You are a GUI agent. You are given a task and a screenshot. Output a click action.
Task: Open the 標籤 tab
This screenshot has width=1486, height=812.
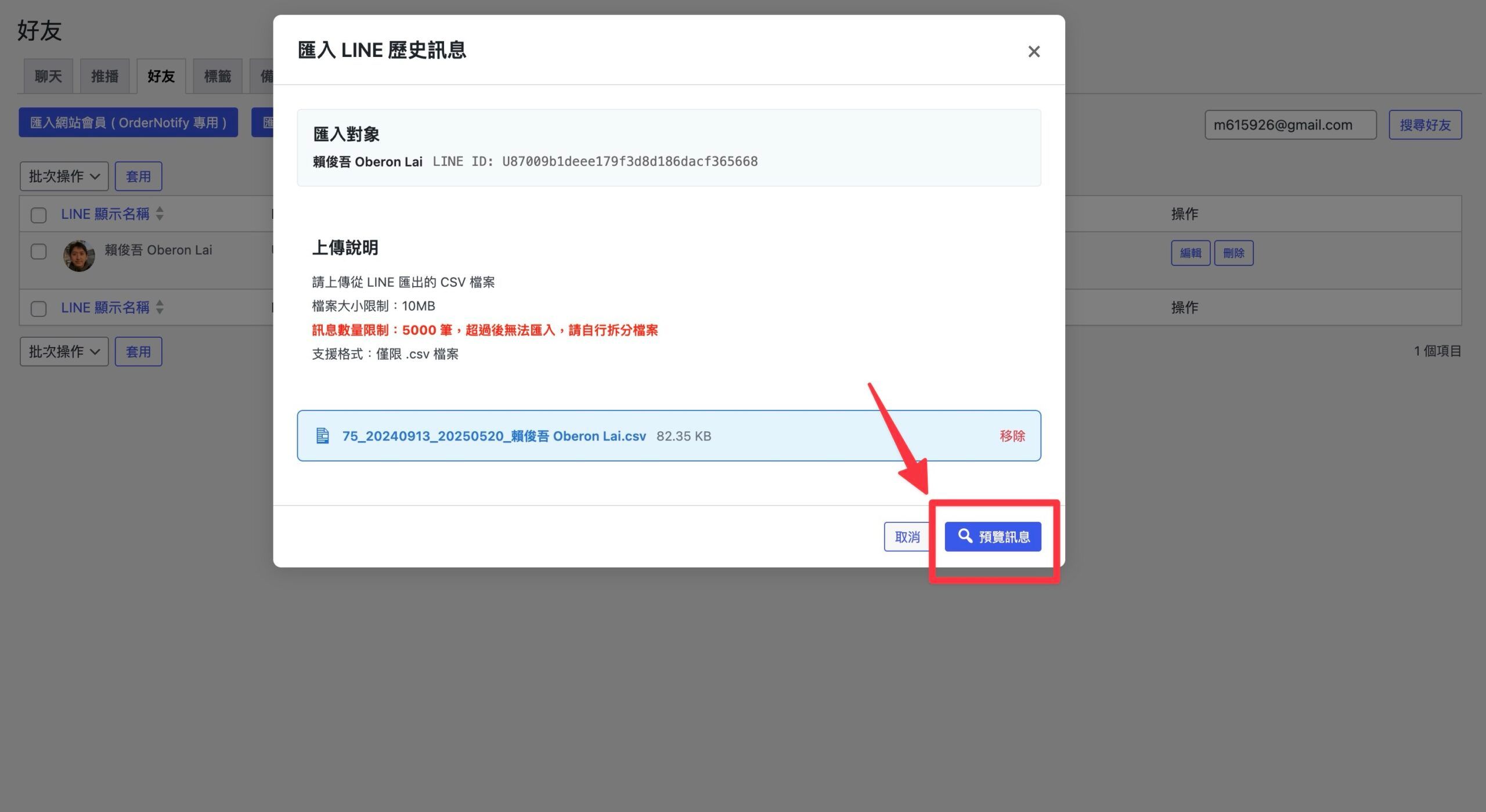pyautogui.click(x=218, y=76)
